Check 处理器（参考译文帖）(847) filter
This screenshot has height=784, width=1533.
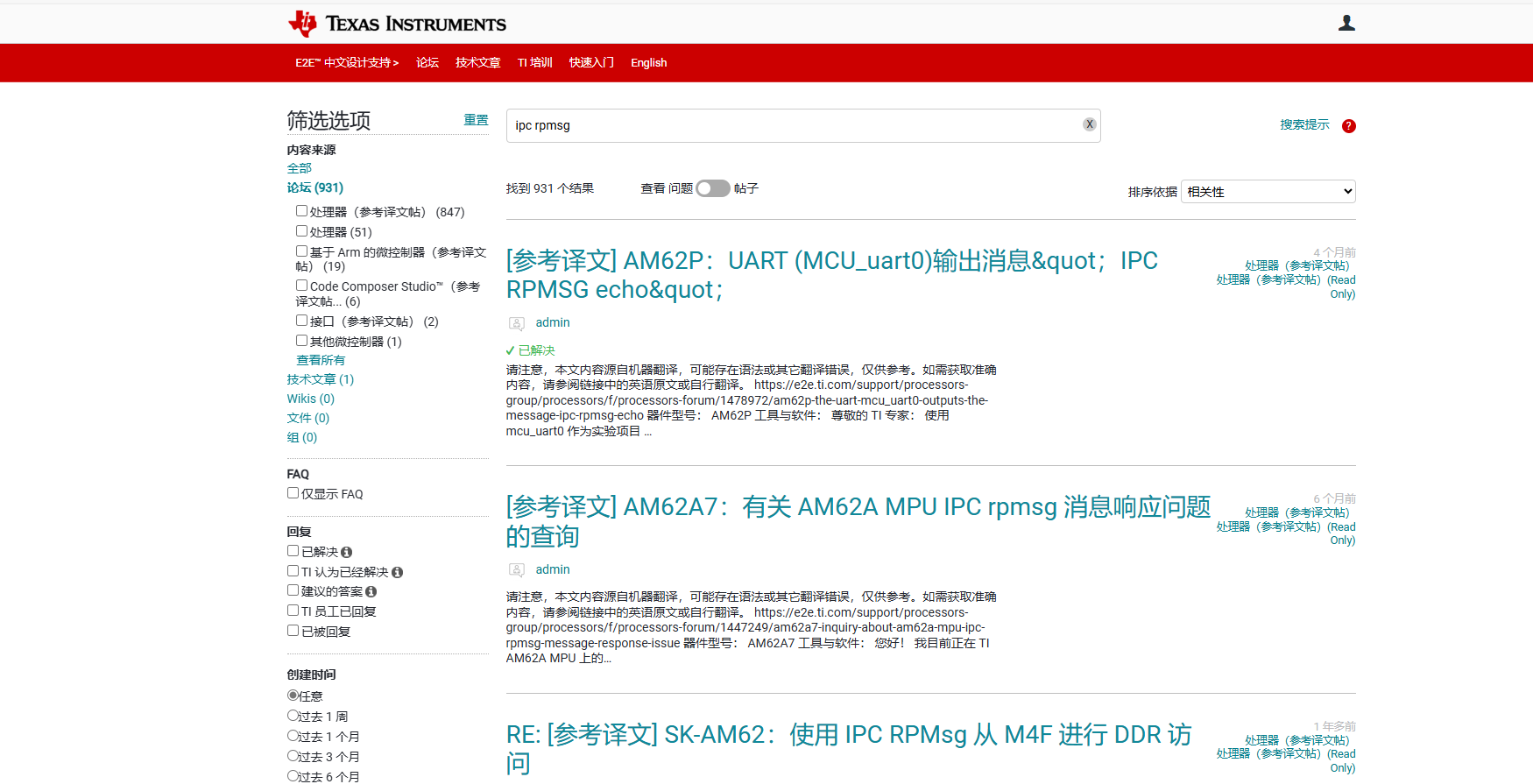(301, 211)
